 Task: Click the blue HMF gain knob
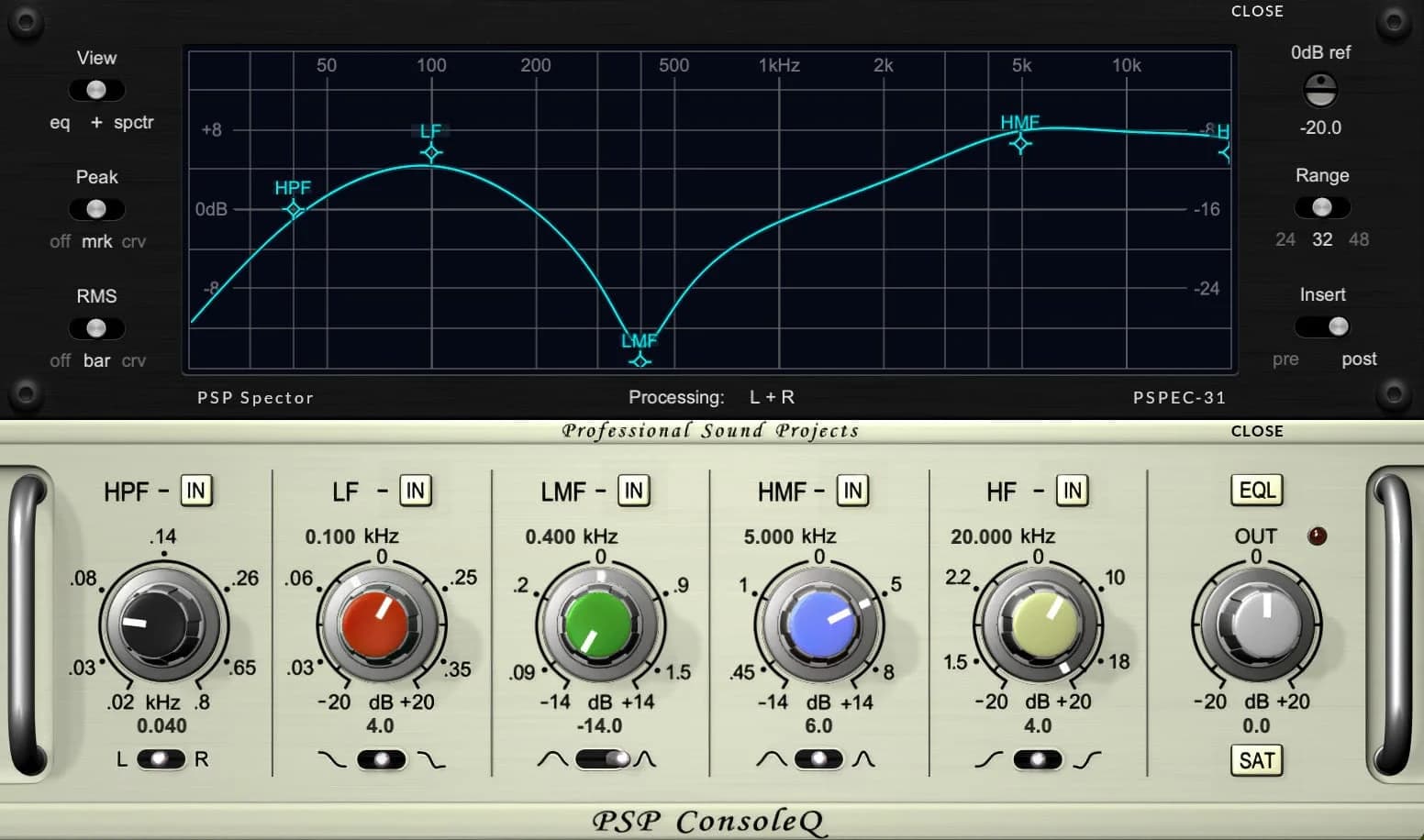pos(818,625)
